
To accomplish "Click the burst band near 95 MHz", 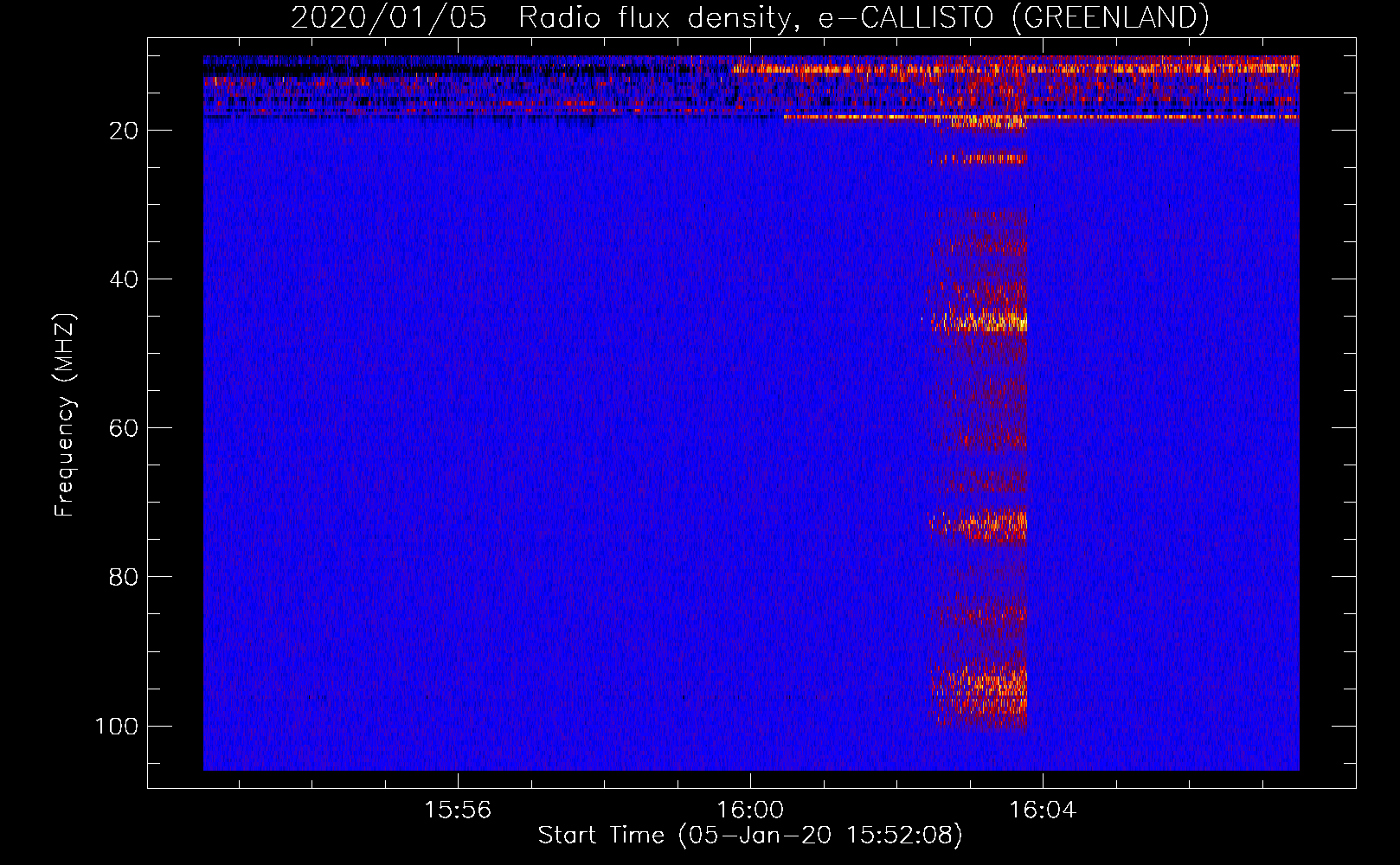I will (979, 694).
